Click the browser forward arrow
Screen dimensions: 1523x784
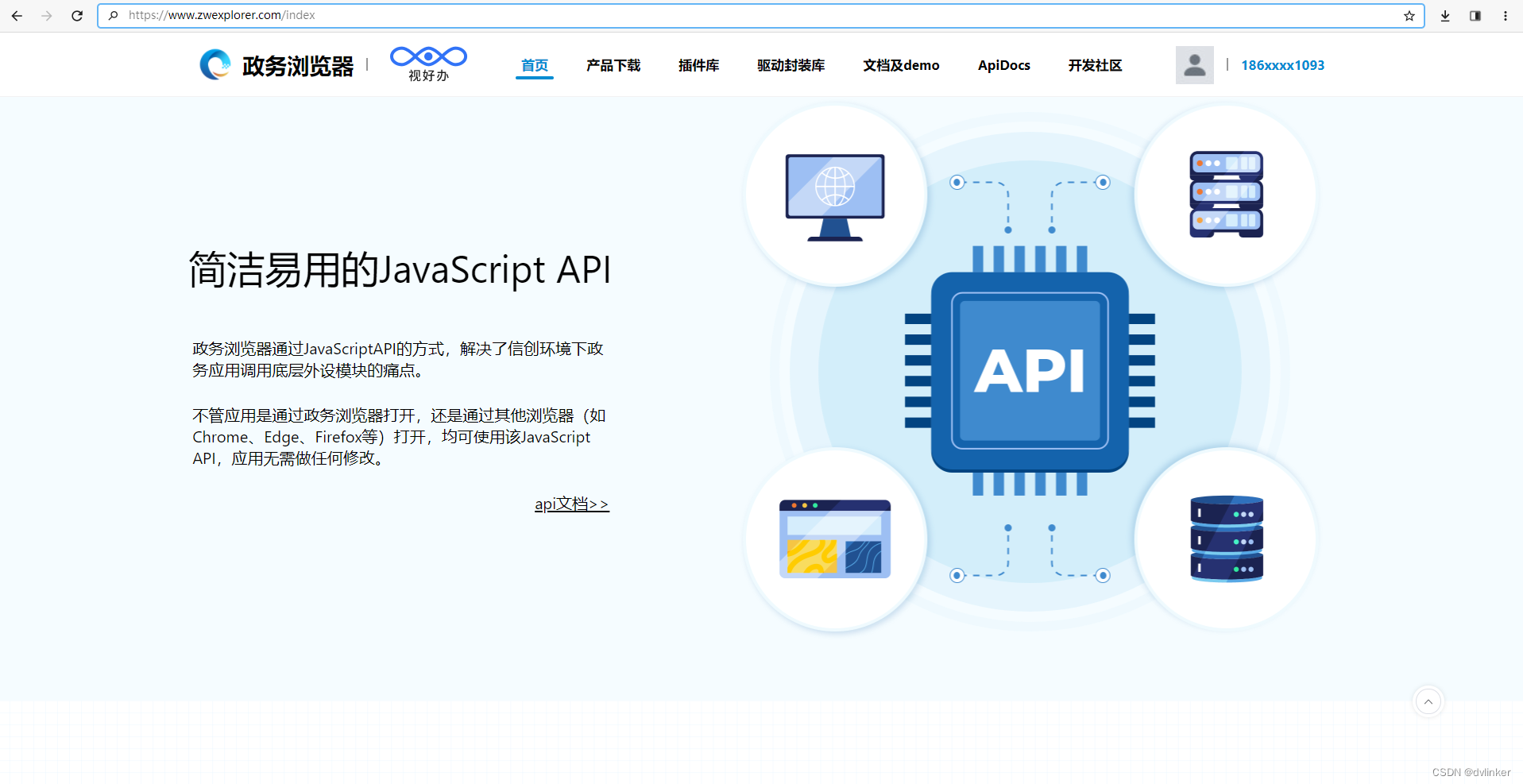pos(47,16)
